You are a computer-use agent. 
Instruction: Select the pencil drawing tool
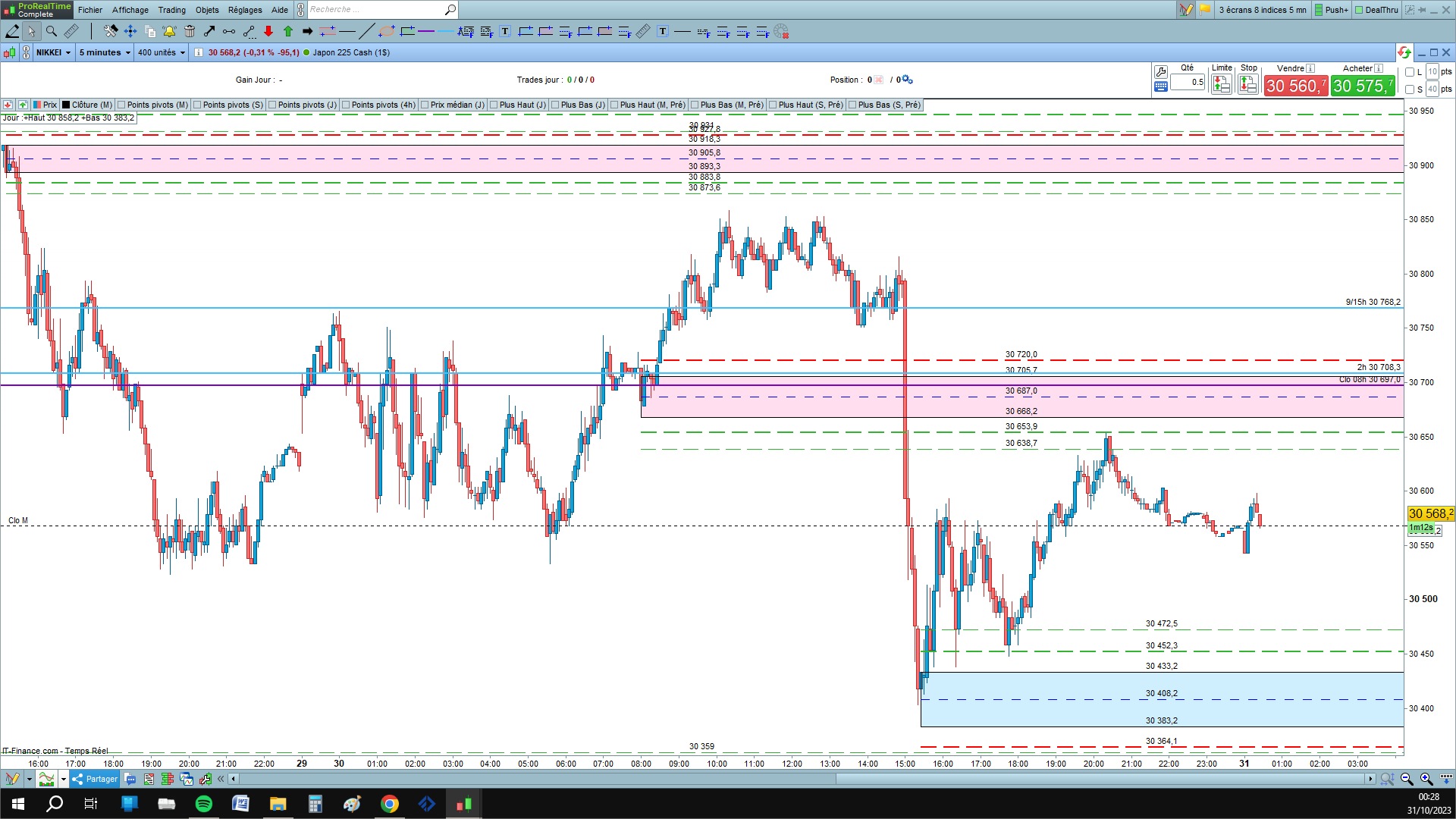click(12, 31)
